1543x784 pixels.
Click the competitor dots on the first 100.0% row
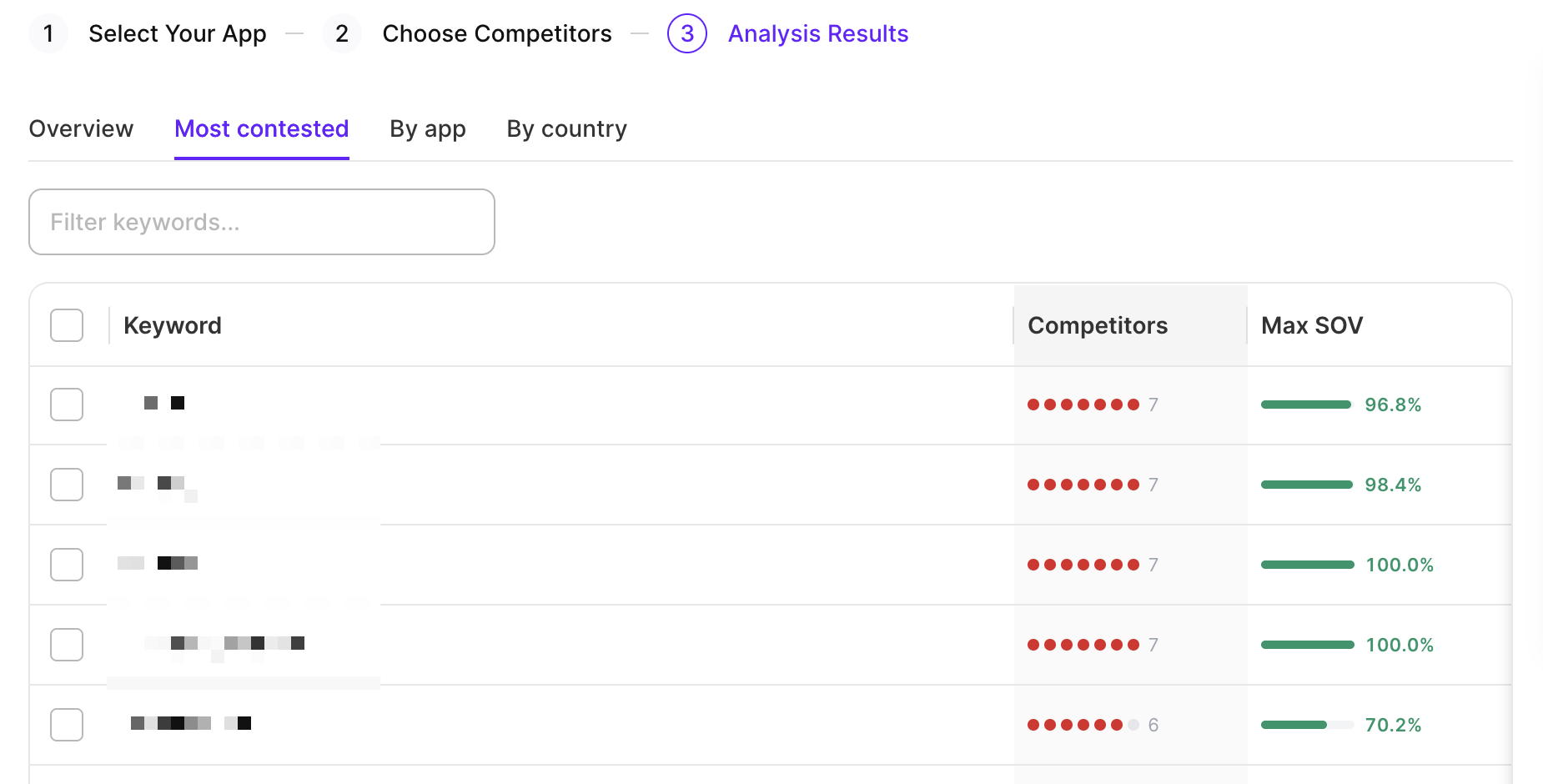pos(1084,565)
